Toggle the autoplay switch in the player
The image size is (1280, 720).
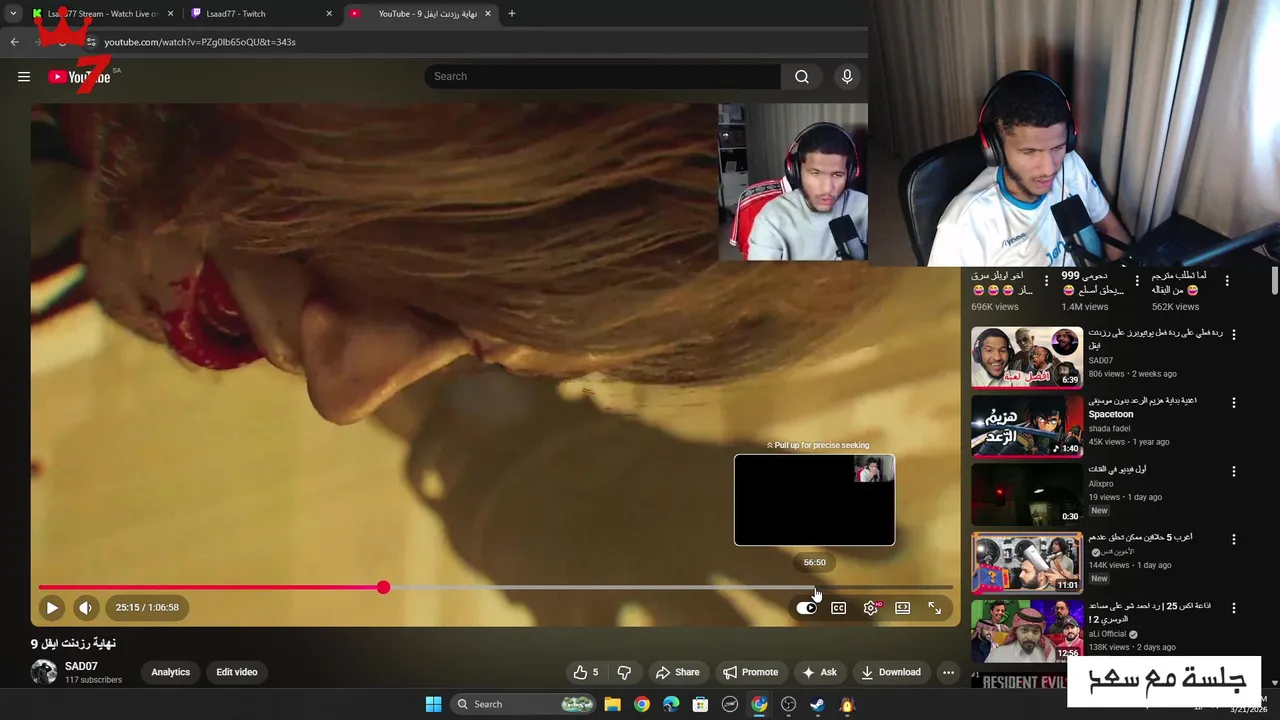tap(806, 608)
